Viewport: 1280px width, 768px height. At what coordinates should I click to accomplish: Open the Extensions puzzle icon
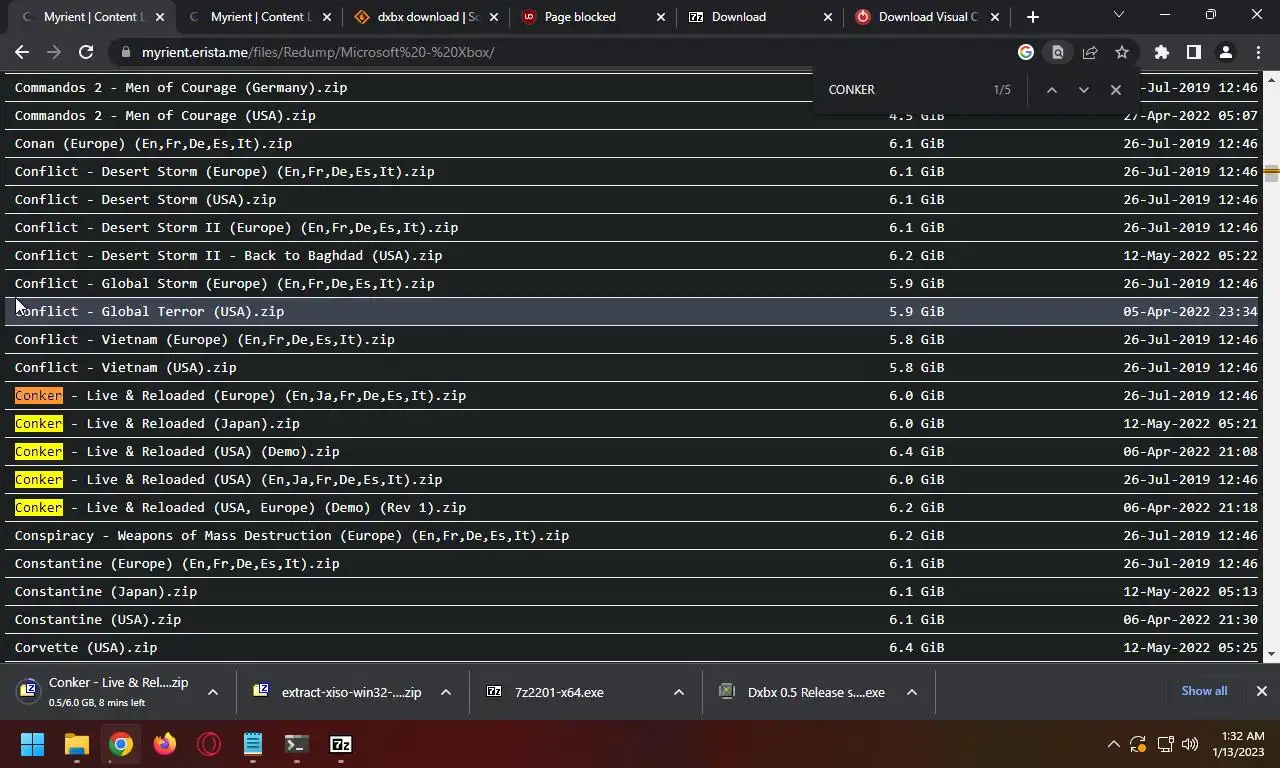1161,52
